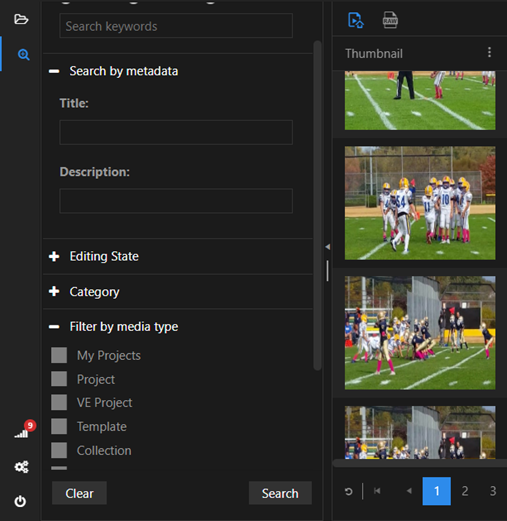The image size is (507, 521).
Task: Expand the Editing State section
Action: [54, 256]
